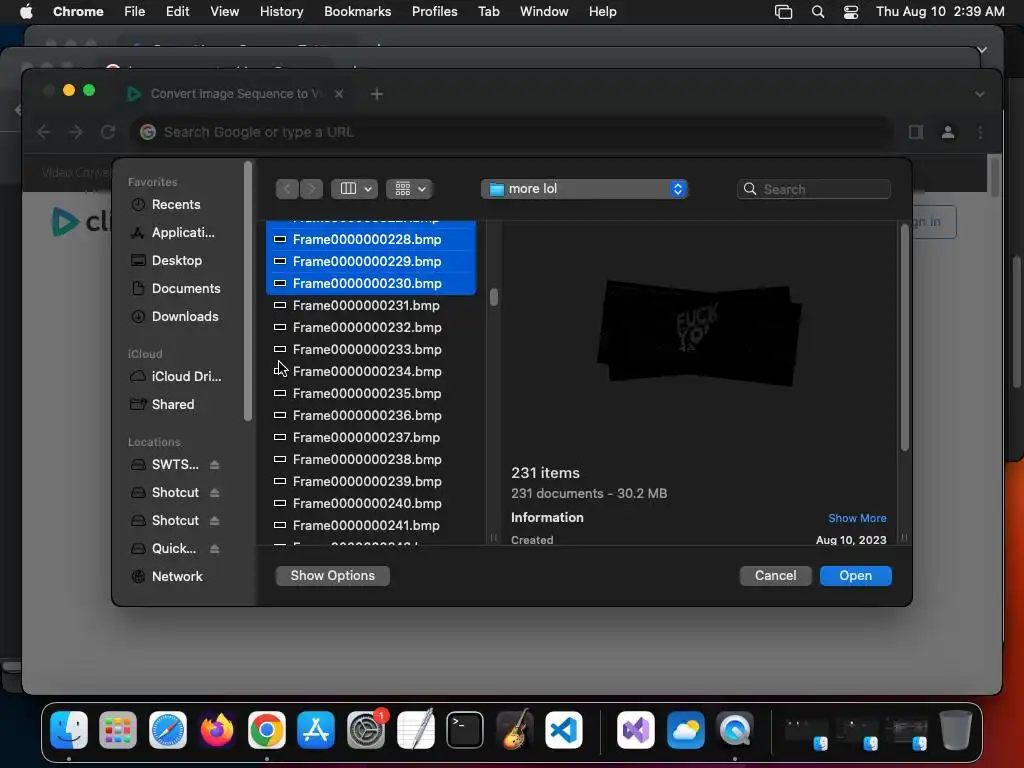Expand the Chrome tab search chevron

click(980, 94)
